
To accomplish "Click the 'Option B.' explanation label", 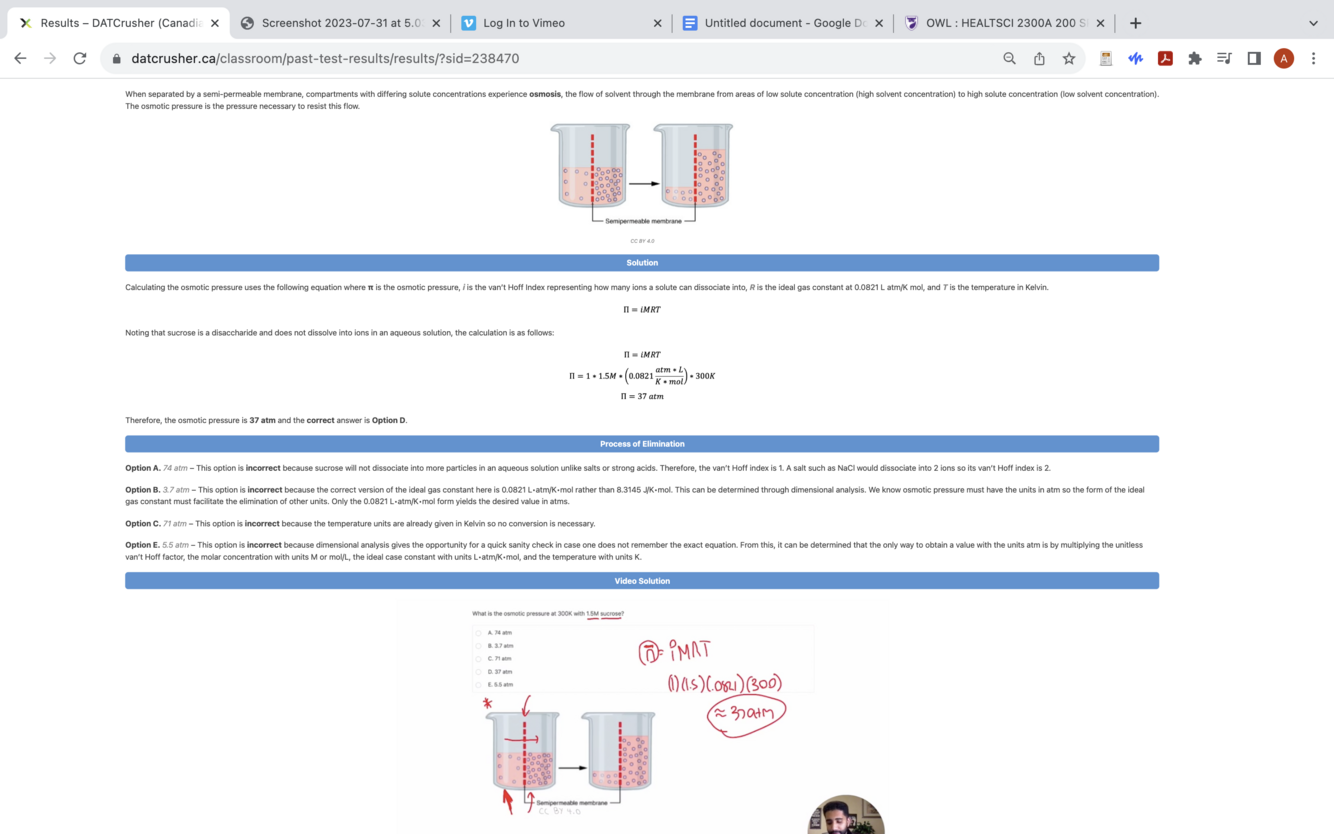I will pos(143,490).
